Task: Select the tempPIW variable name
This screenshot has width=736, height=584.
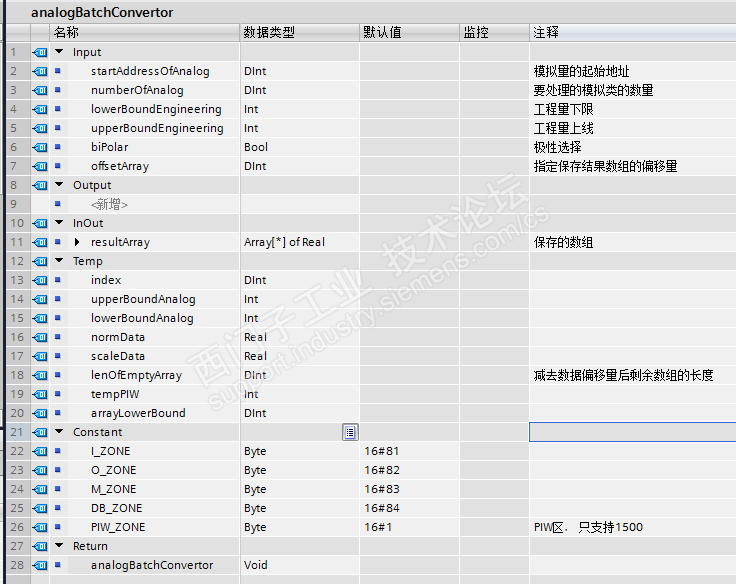Action: point(115,394)
